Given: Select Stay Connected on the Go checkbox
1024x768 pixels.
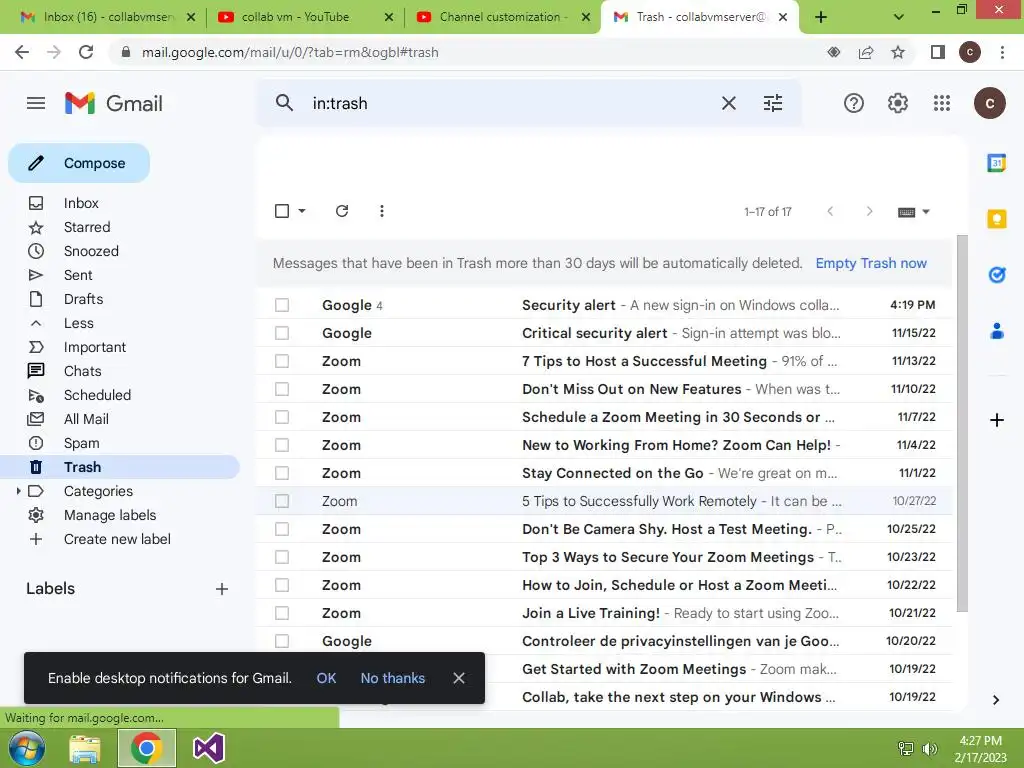Looking at the screenshot, I should [282, 473].
